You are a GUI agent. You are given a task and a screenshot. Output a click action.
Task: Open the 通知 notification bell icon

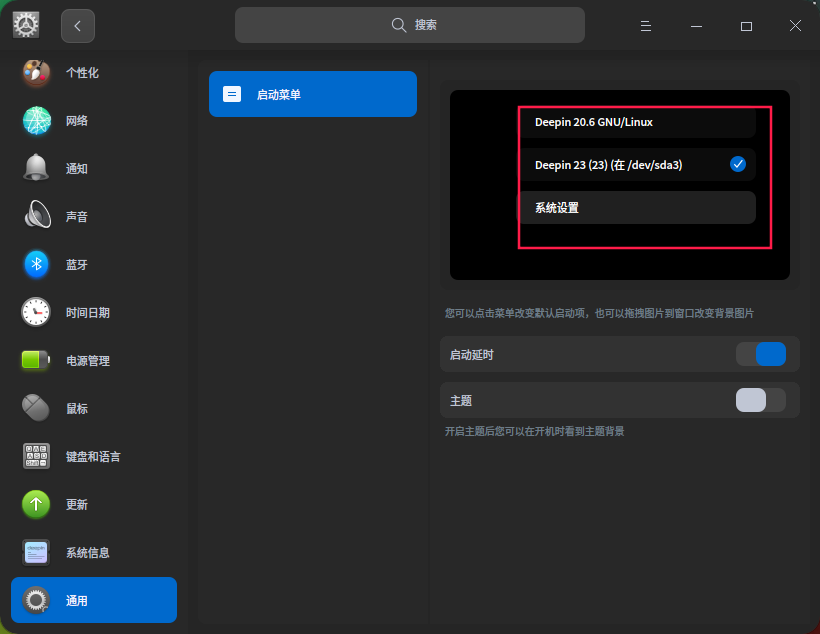(36, 168)
